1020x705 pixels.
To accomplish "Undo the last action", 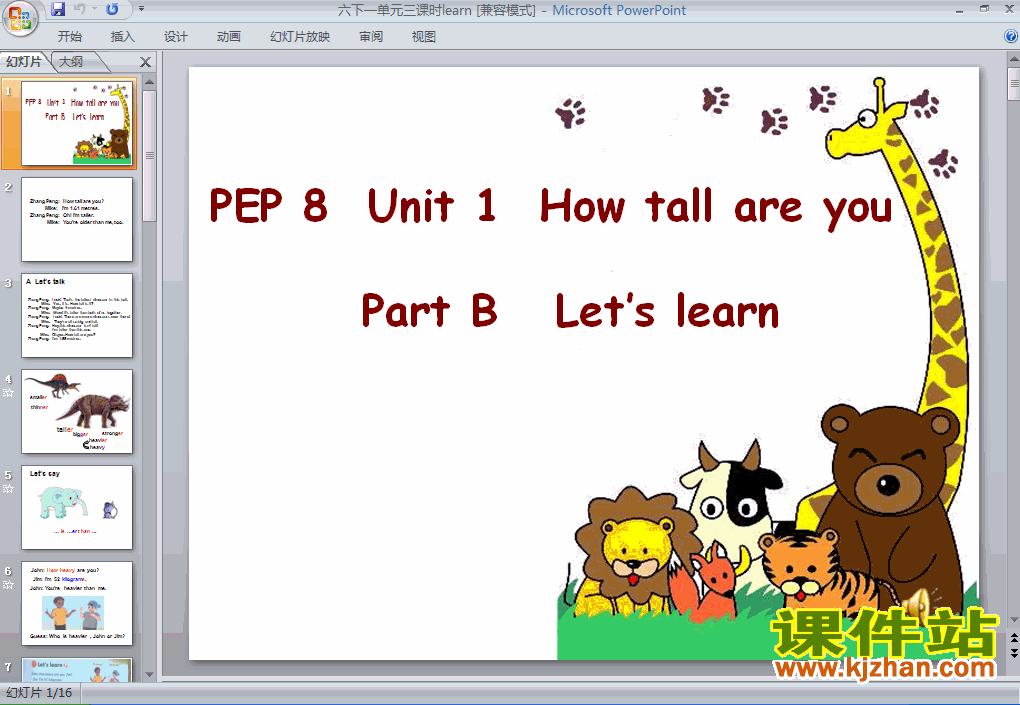I will click(80, 9).
